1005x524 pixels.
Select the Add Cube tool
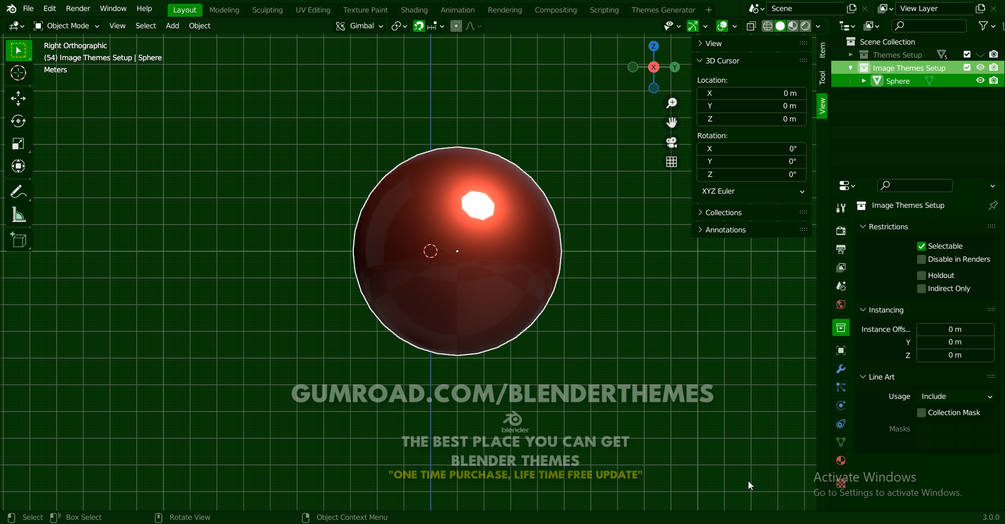(x=19, y=240)
